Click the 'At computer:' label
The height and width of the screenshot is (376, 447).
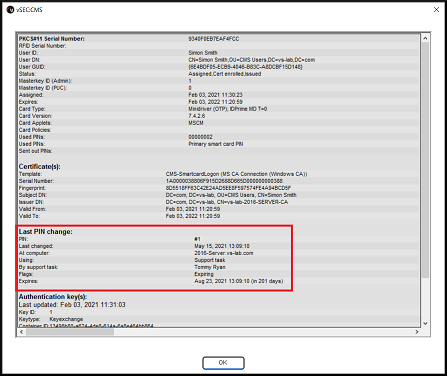pyautogui.click(x=34, y=253)
